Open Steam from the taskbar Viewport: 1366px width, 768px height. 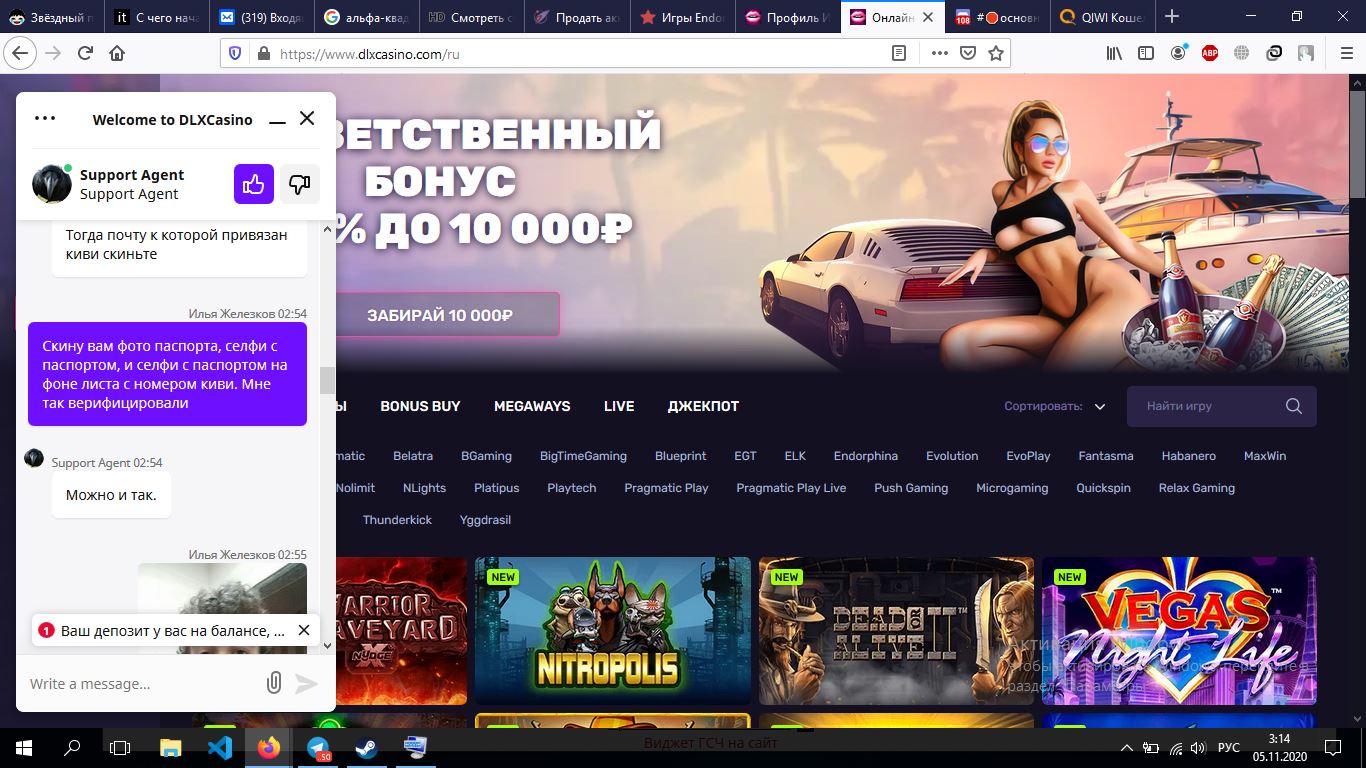pos(366,748)
